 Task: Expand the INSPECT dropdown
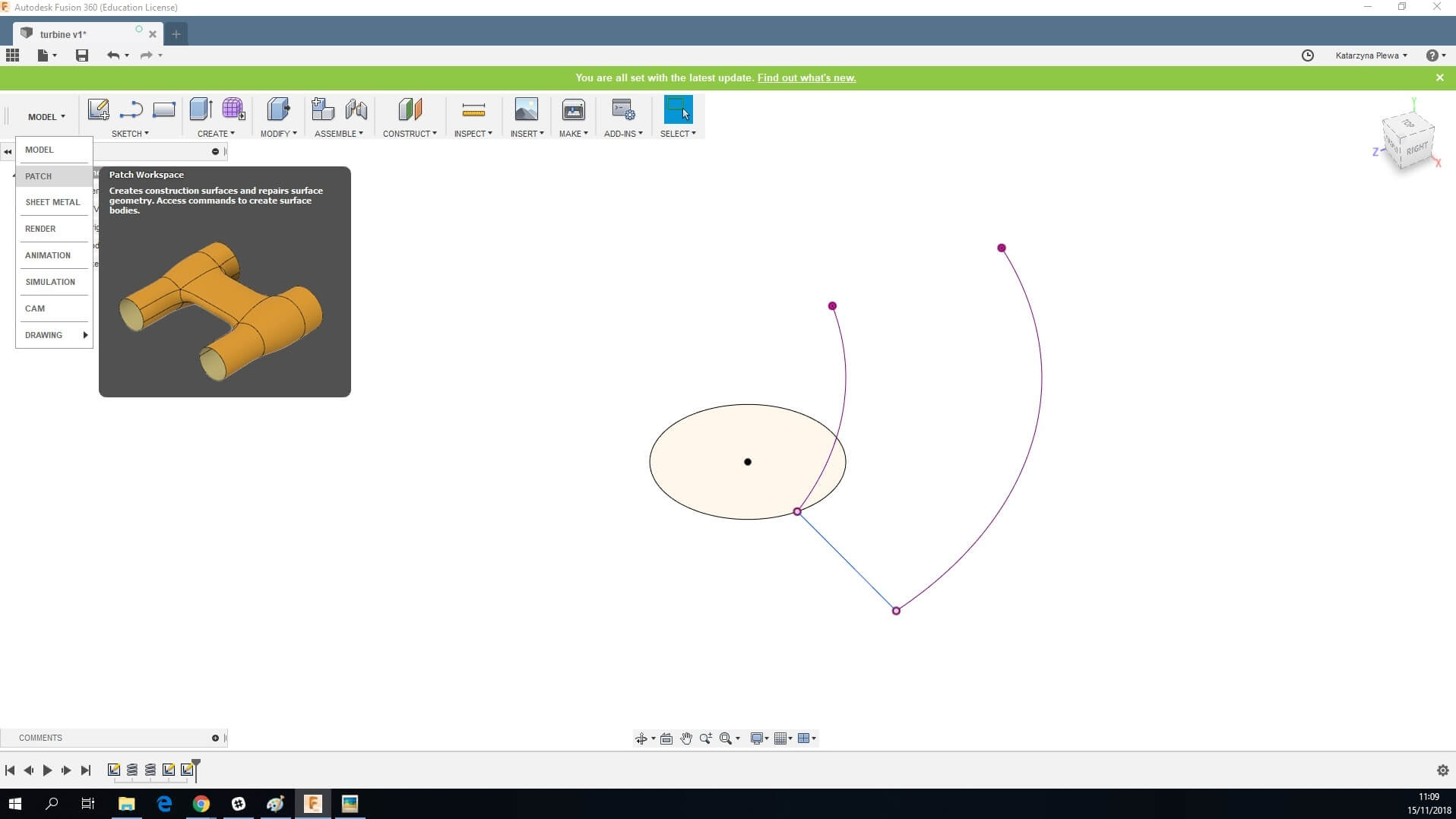coord(473,134)
